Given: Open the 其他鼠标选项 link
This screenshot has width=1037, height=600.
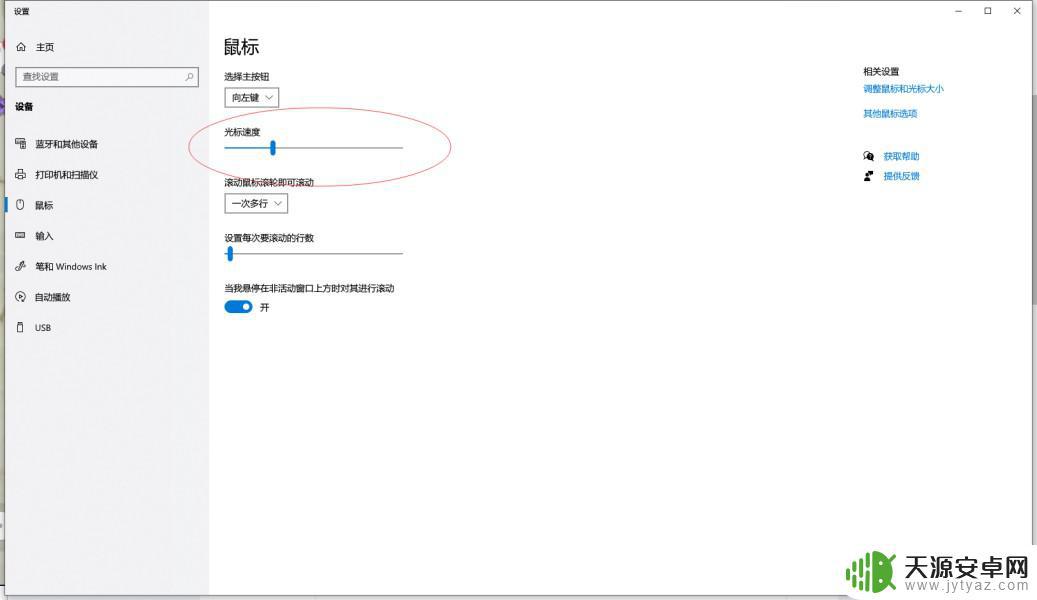Looking at the screenshot, I should tap(890, 114).
